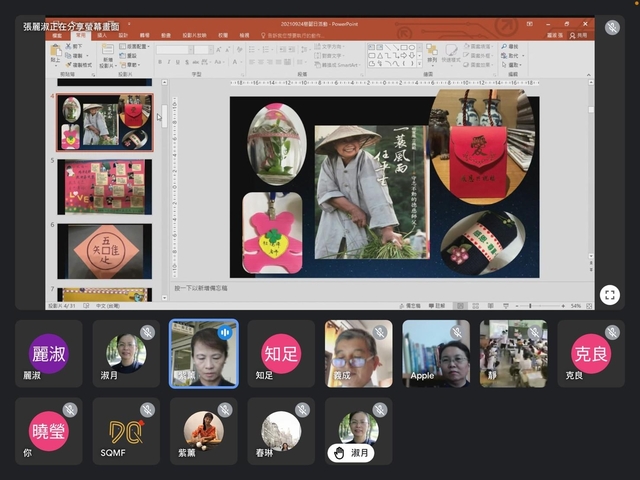The width and height of the screenshot is (640, 480).
Task: Click the muted microphone icon on 克良's tile
Action: [x=610, y=332]
